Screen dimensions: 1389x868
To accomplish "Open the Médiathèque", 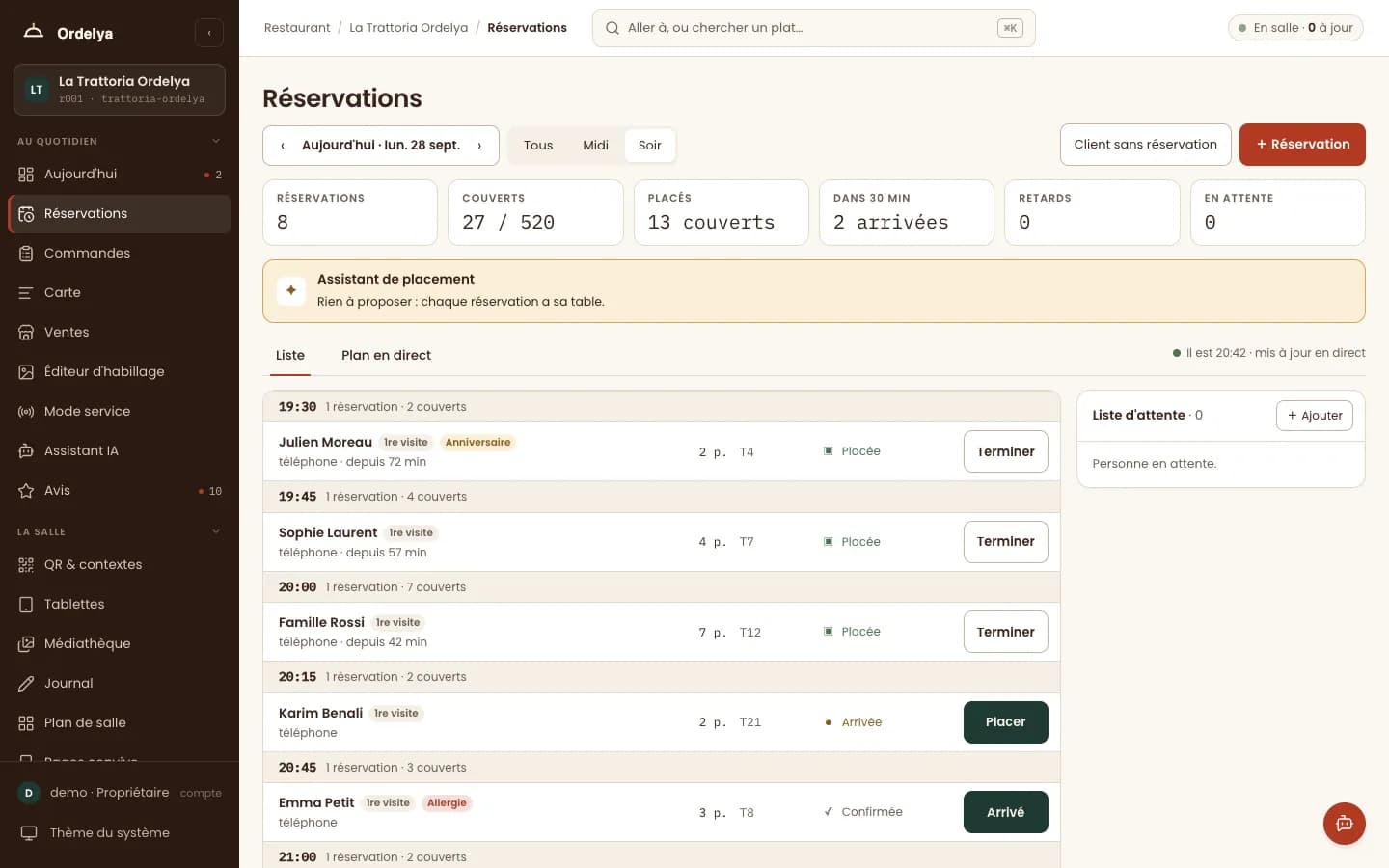I will 120,643.
